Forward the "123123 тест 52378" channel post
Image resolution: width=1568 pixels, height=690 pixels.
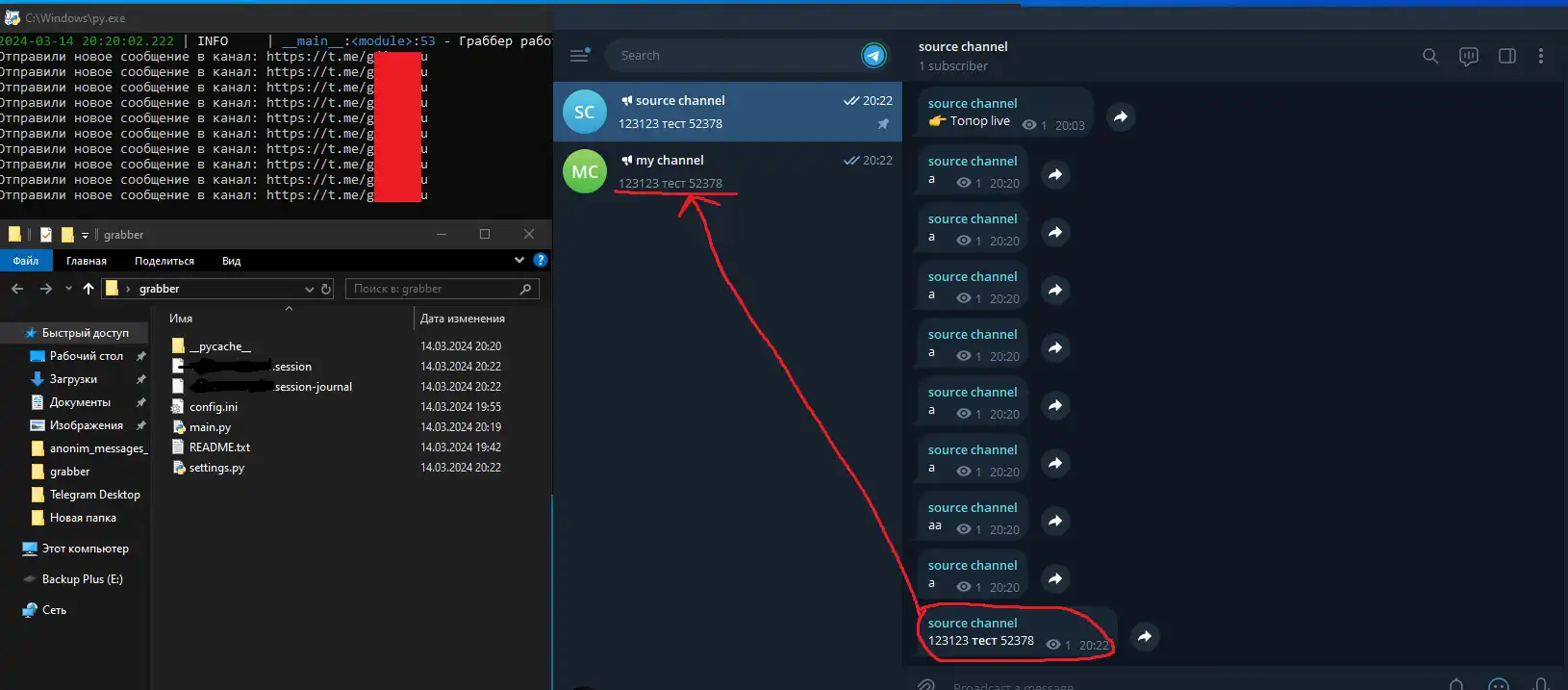click(x=1144, y=636)
